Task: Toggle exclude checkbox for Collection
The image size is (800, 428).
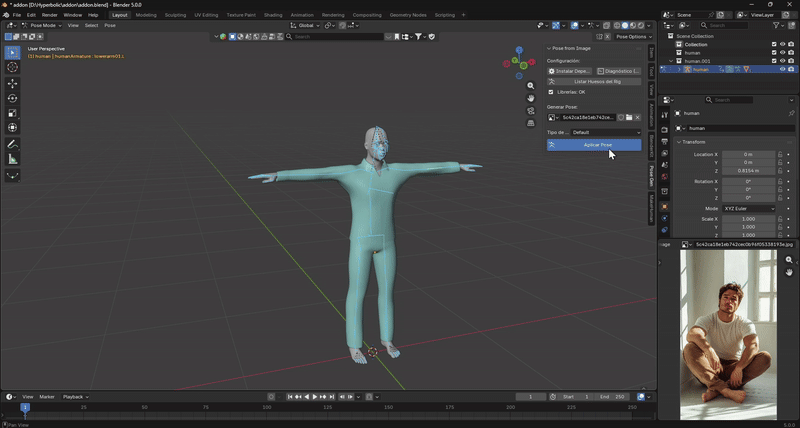Action: point(774,44)
